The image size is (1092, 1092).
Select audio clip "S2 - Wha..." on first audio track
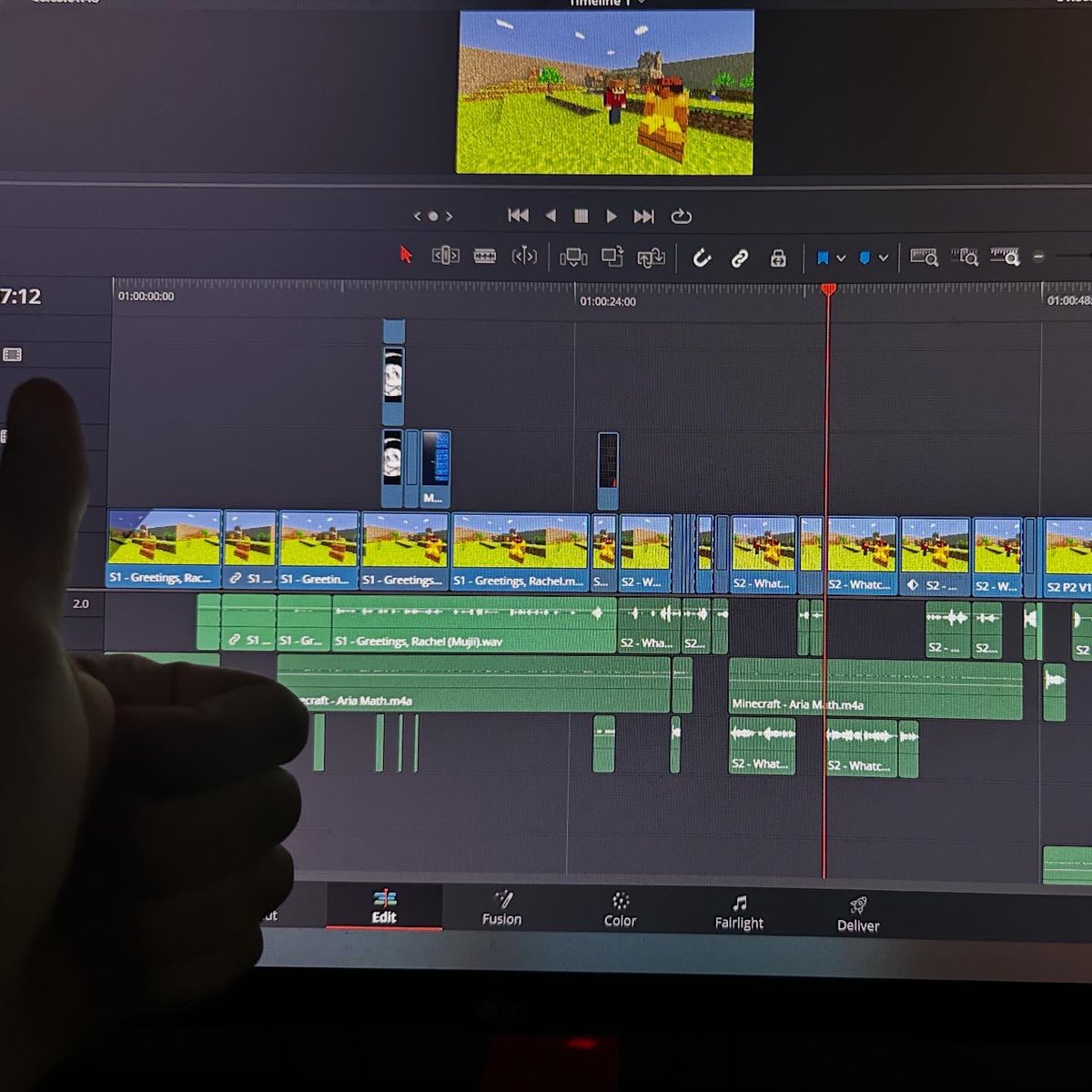point(649,626)
